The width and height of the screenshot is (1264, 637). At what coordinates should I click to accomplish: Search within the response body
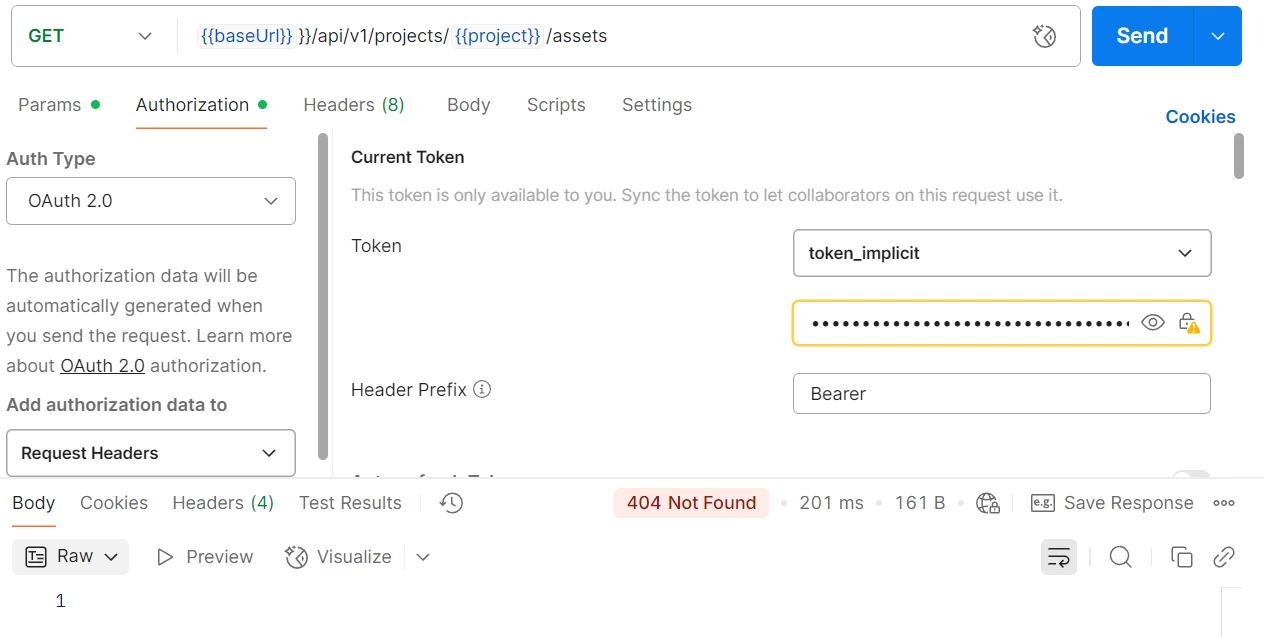tap(1121, 557)
